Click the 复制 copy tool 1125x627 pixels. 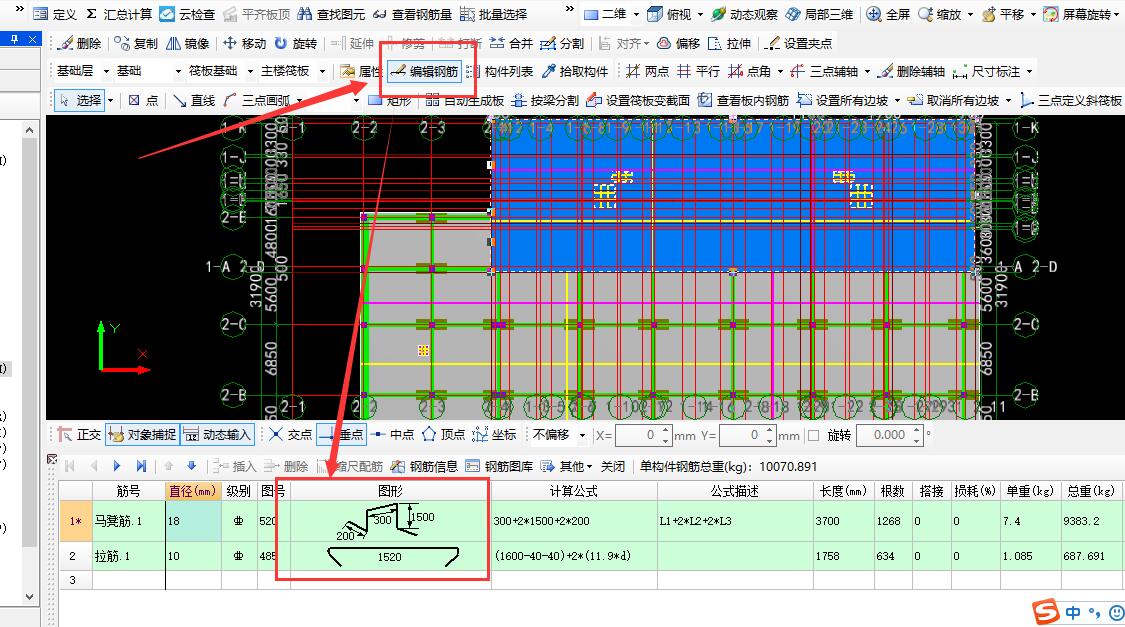click(136, 43)
